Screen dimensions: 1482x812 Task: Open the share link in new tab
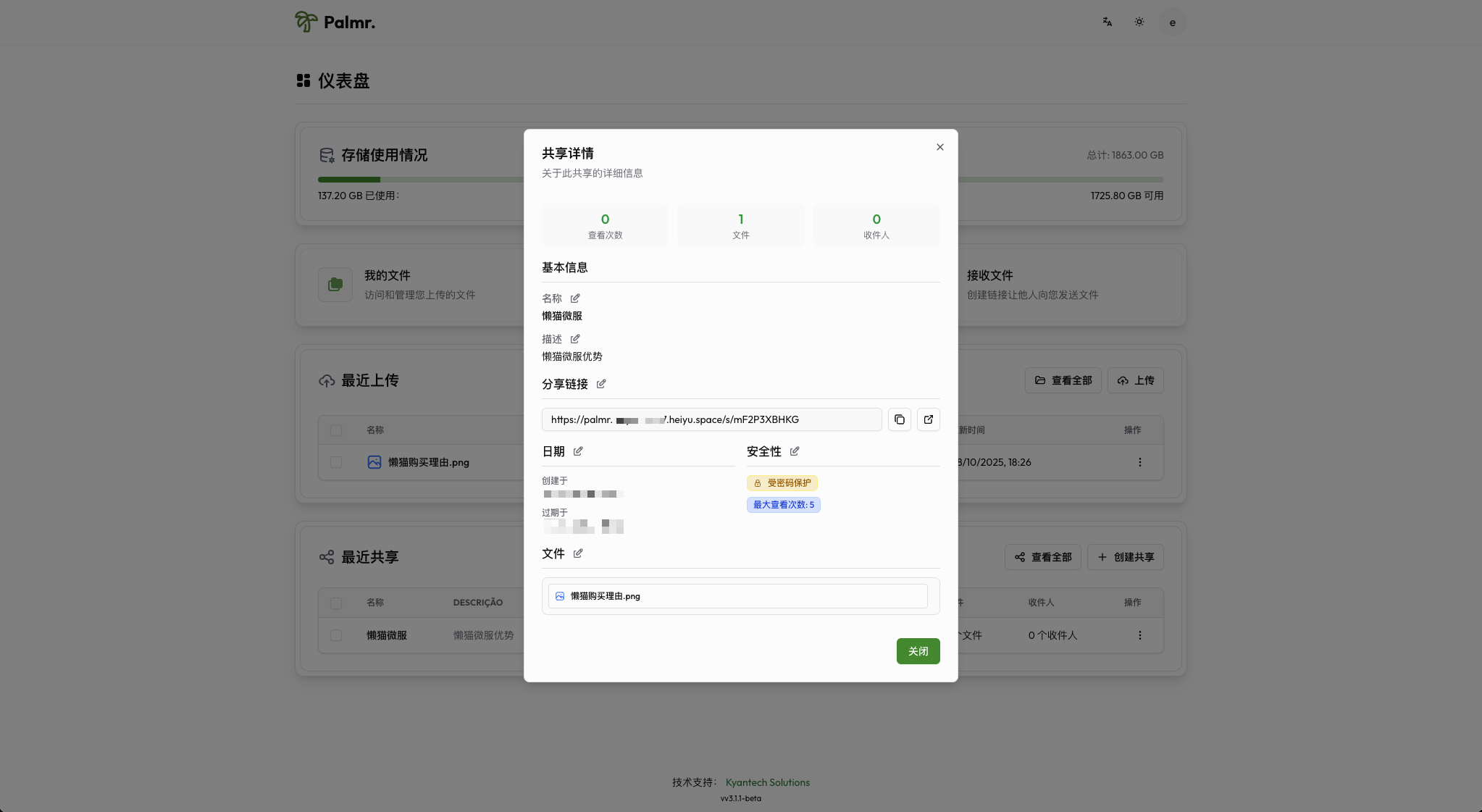click(x=929, y=419)
